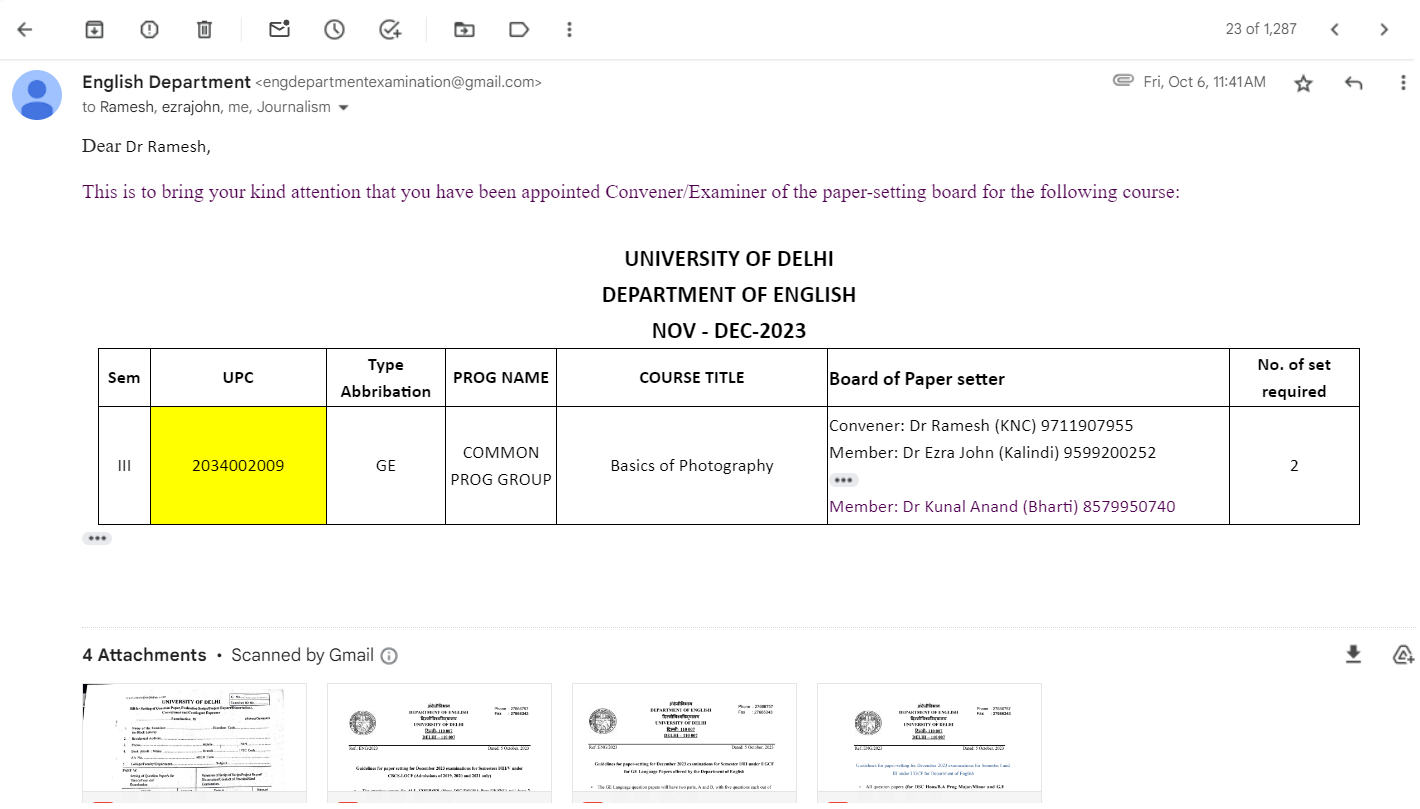Reply to the English Department email
The image size is (1420, 809).
tap(1354, 83)
